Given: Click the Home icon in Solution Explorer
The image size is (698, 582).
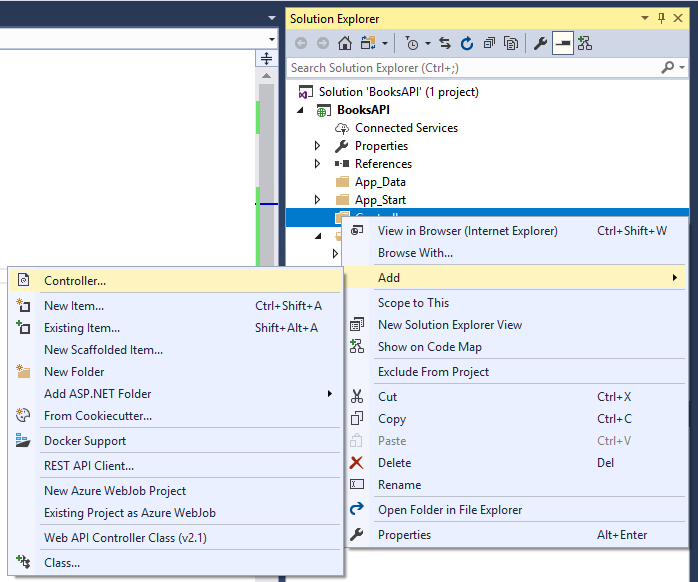Looking at the screenshot, I should point(345,43).
